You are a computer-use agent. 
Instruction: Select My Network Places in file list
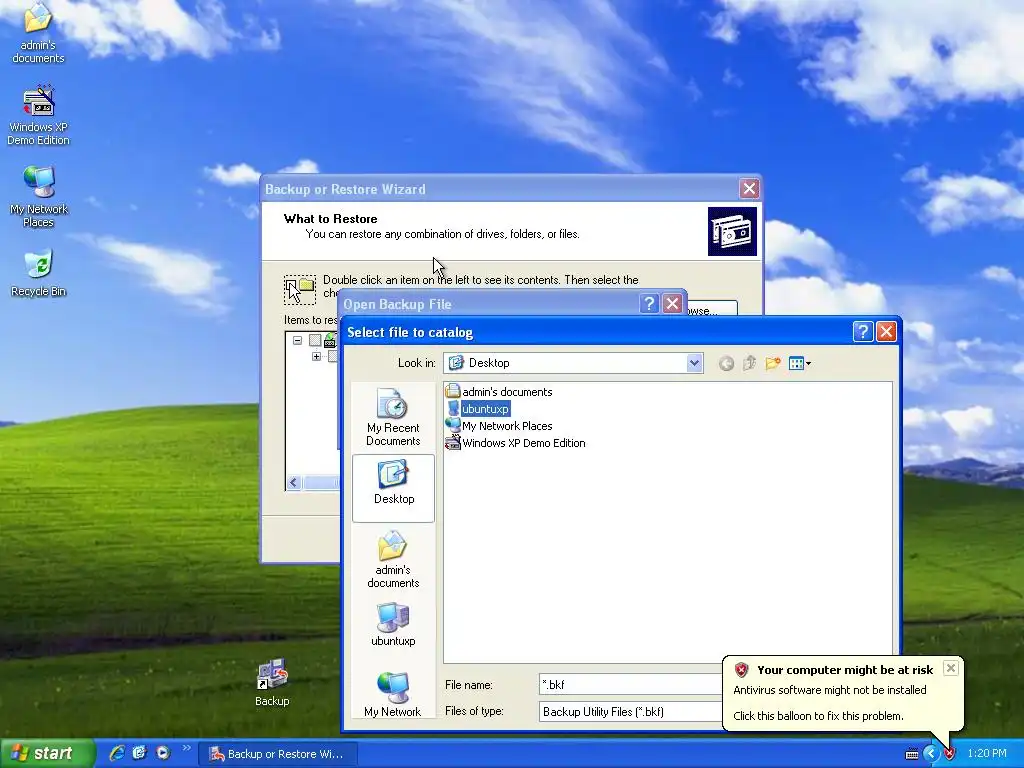point(499,426)
